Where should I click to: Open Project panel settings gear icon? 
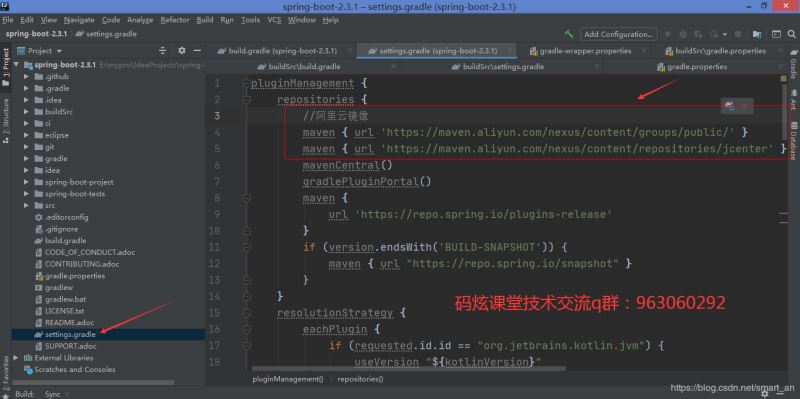pos(182,51)
